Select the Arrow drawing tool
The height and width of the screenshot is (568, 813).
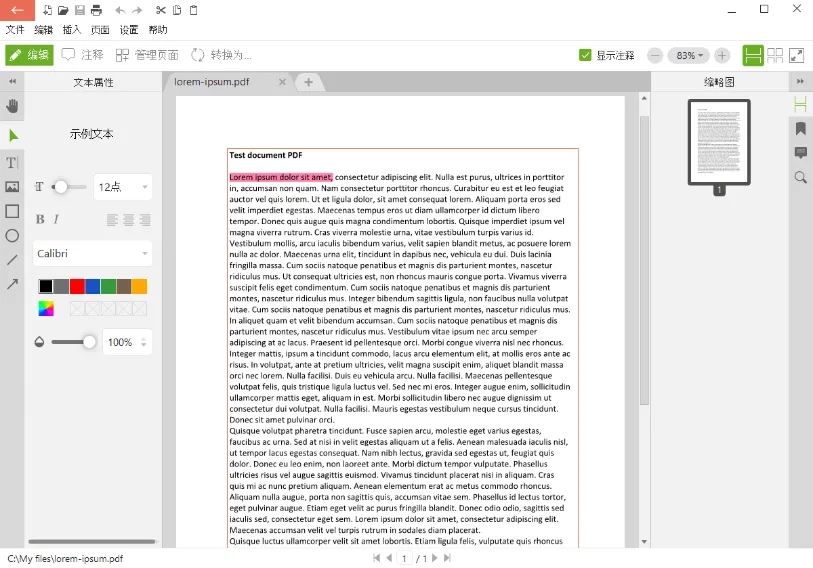(12, 284)
